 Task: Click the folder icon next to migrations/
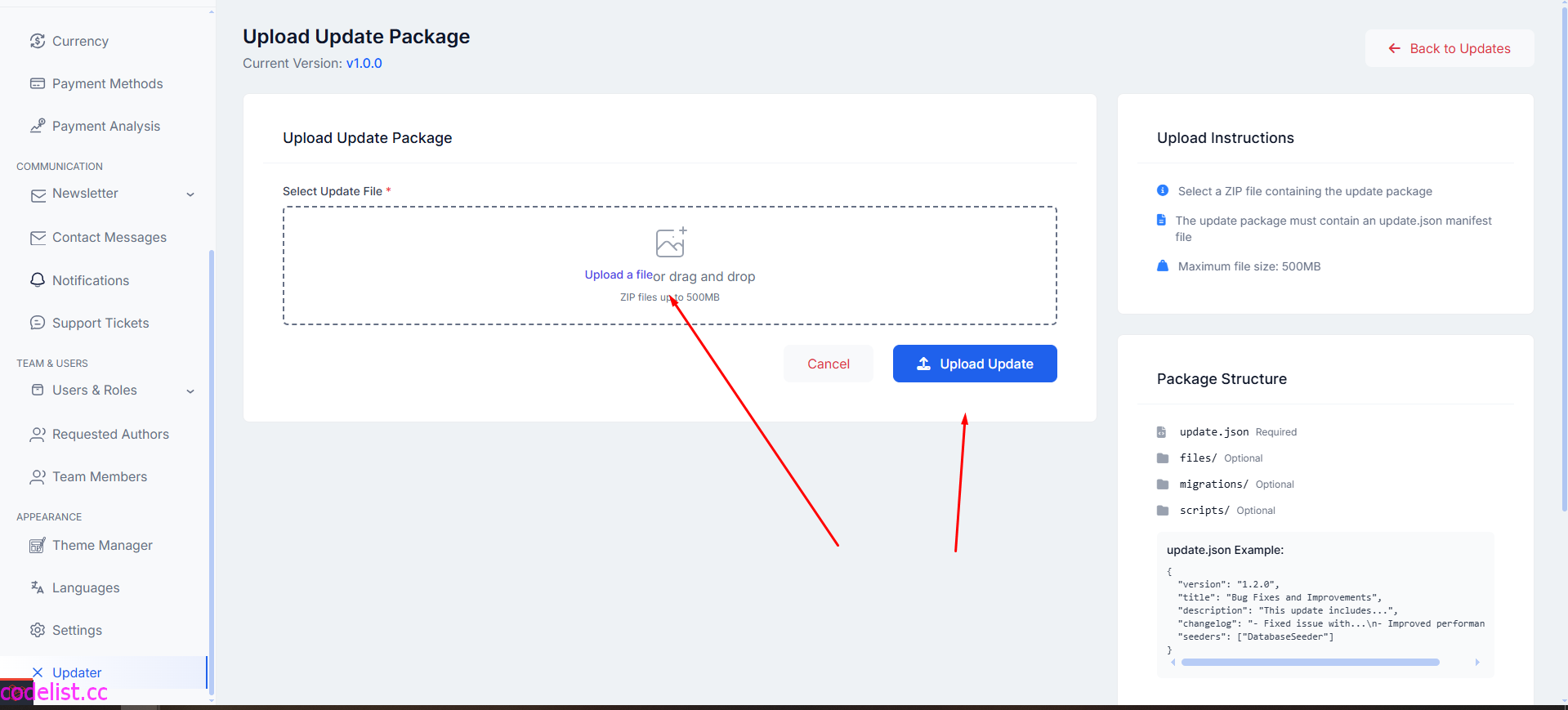click(1163, 484)
